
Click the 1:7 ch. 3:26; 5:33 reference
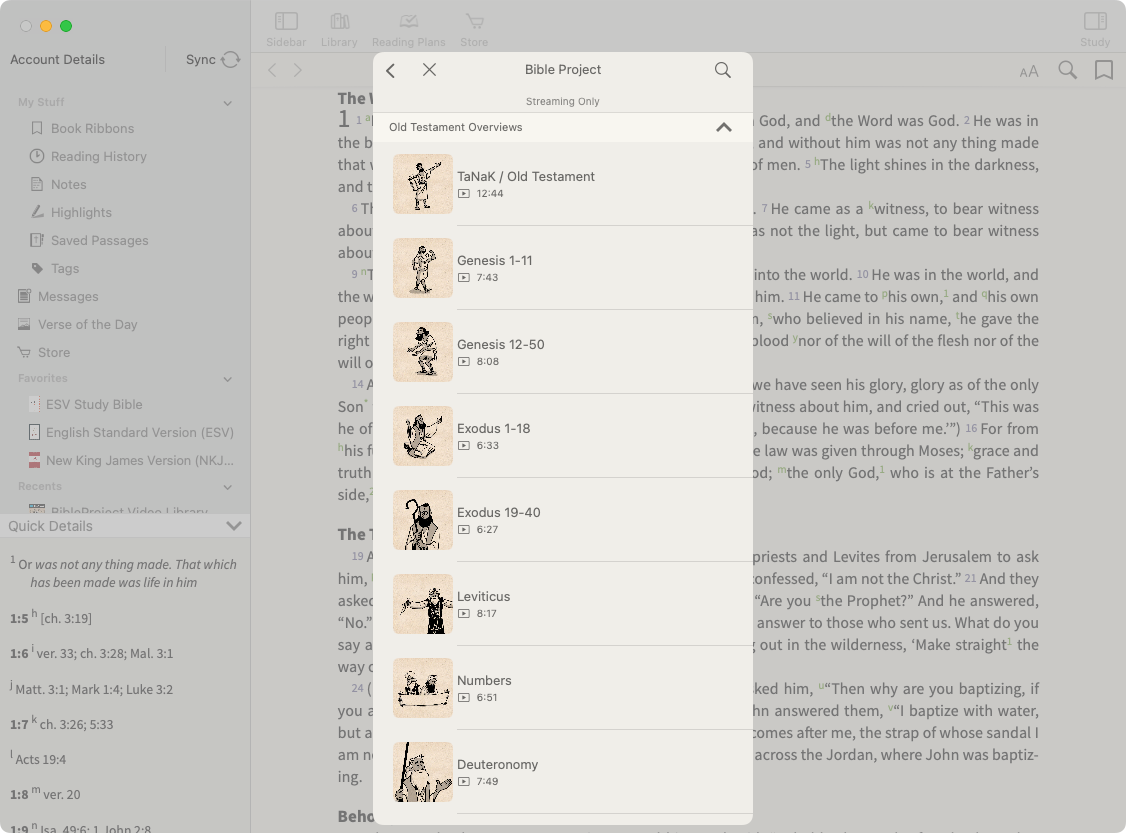pyautogui.click(x=62, y=724)
